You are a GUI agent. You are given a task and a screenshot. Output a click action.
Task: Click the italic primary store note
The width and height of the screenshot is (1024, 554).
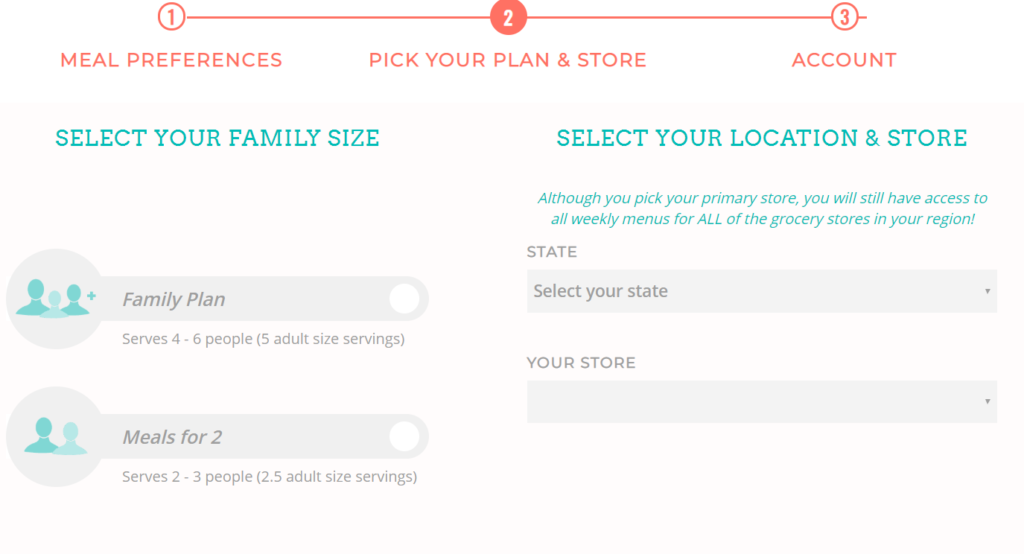pyautogui.click(x=762, y=208)
